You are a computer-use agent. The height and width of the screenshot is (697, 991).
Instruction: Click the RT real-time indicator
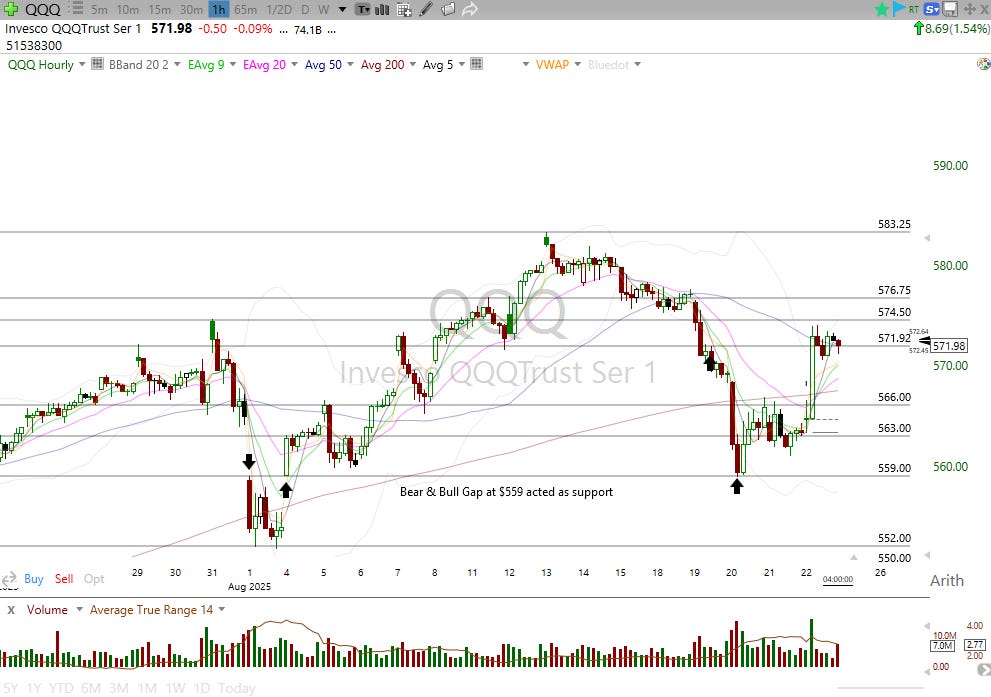click(914, 9)
